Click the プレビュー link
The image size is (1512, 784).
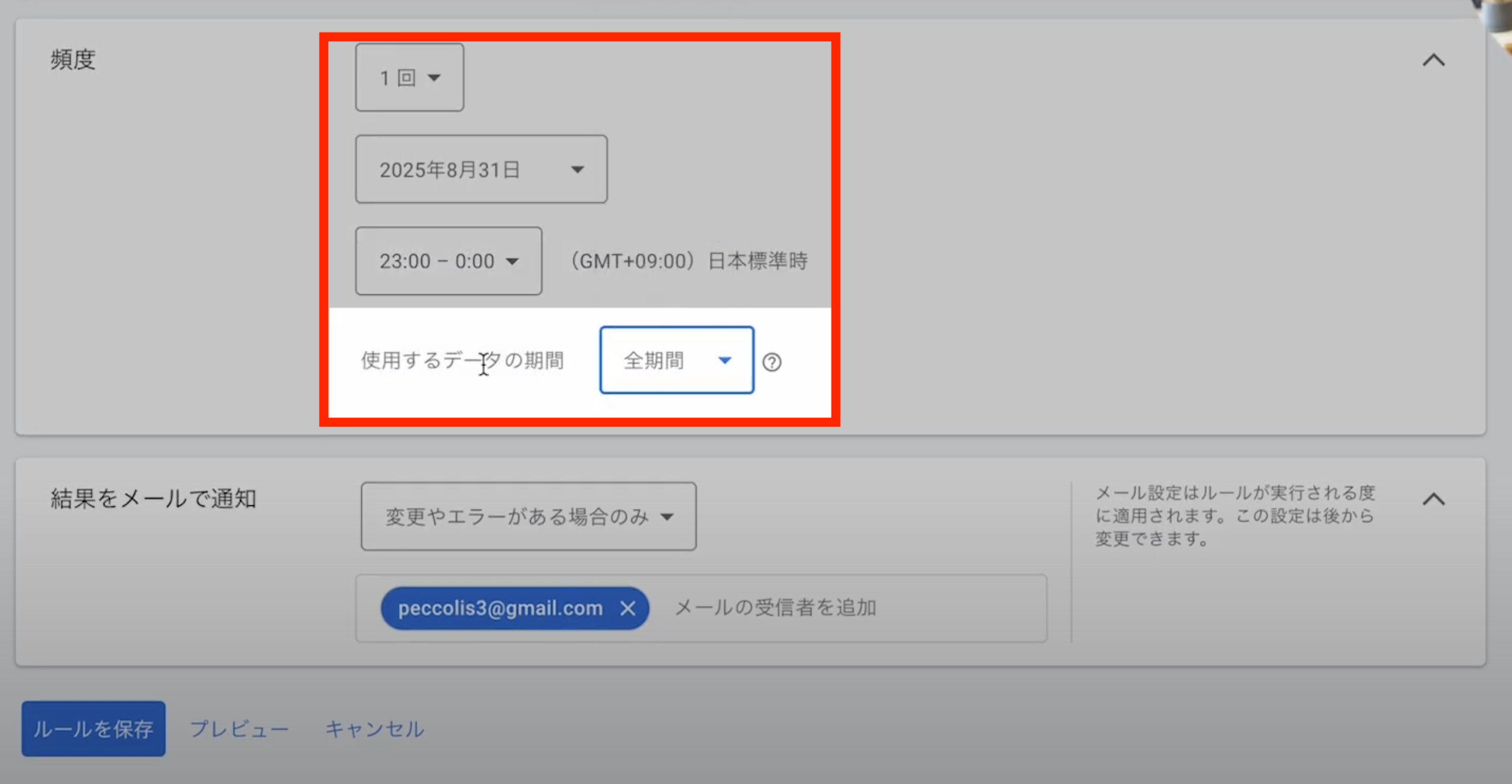(239, 729)
